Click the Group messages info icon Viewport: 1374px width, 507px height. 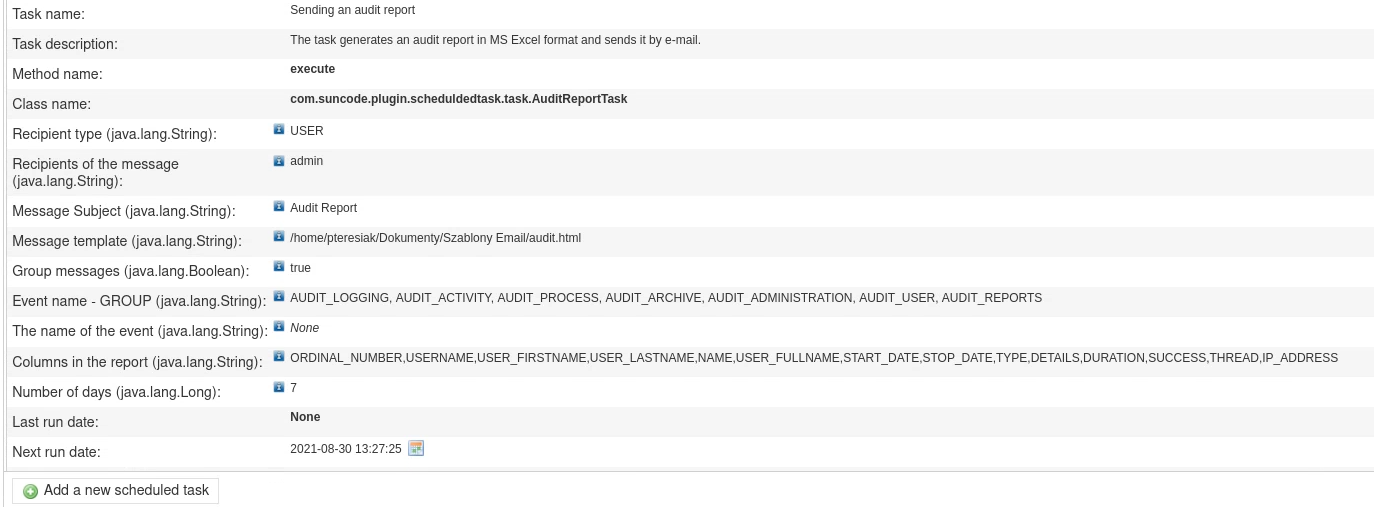[279, 267]
